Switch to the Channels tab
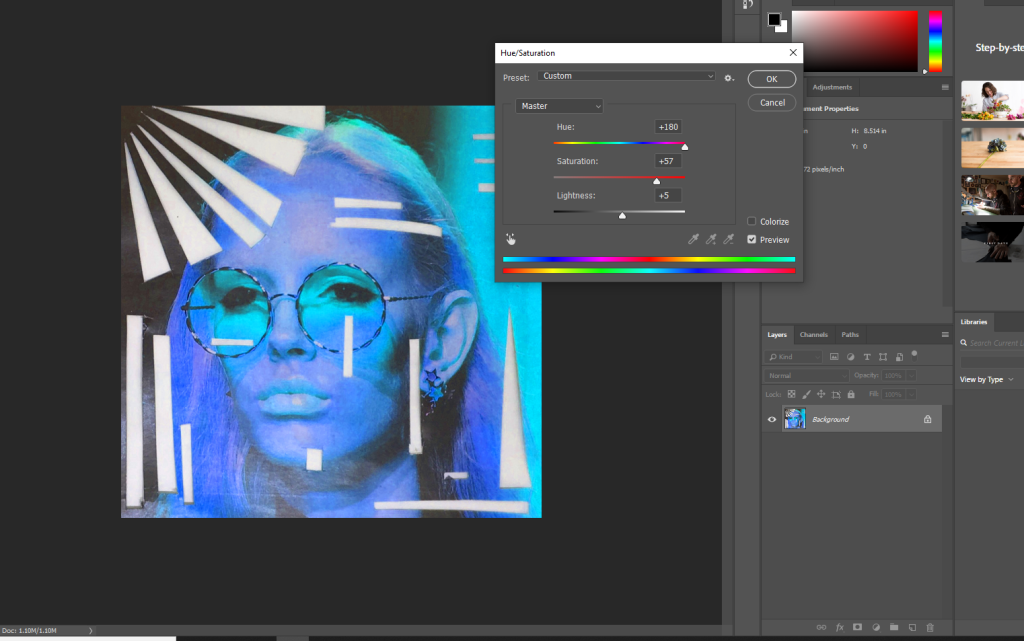This screenshot has width=1024, height=641. (813, 335)
